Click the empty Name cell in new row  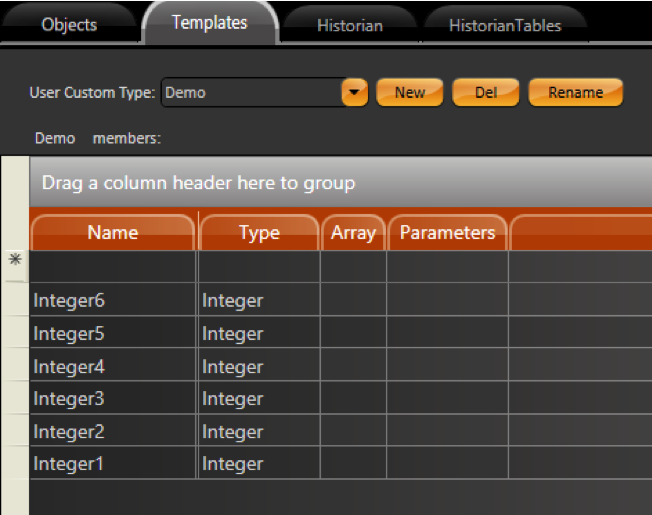[x=113, y=267]
